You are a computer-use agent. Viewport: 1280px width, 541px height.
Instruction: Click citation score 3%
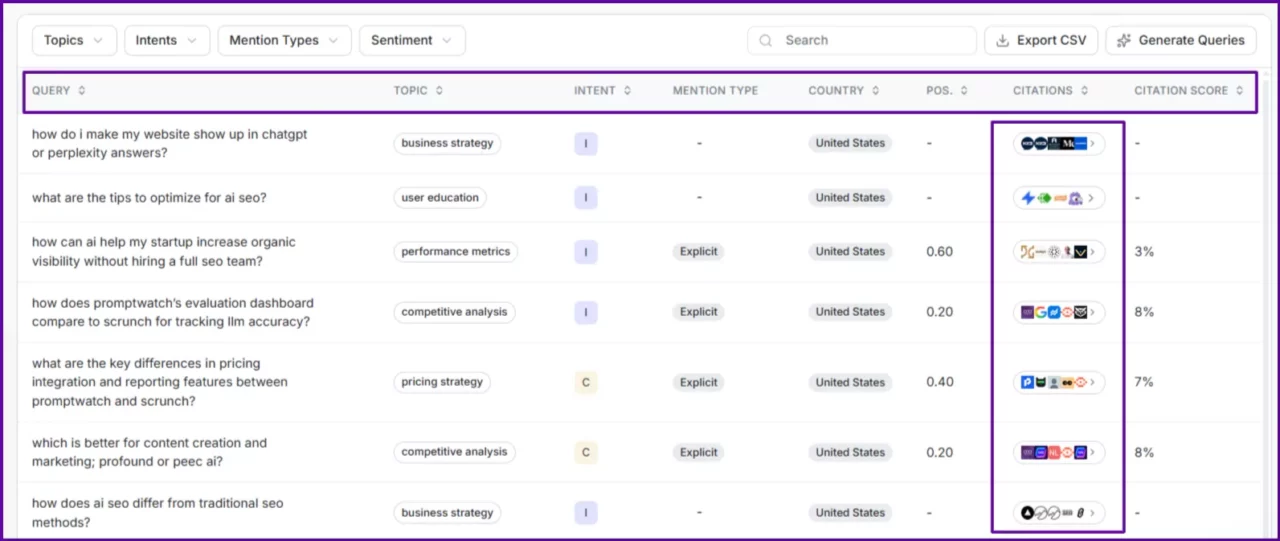tap(1144, 252)
